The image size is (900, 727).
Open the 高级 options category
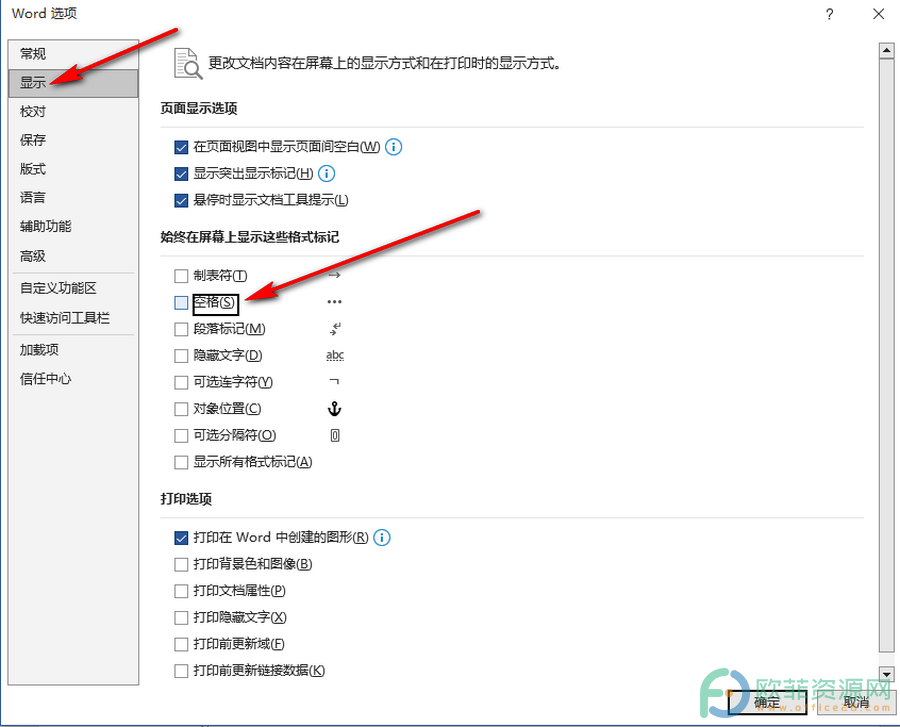tap(73, 256)
